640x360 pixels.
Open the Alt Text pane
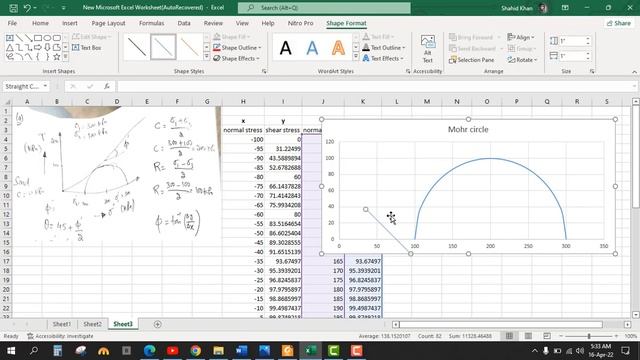coord(427,49)
